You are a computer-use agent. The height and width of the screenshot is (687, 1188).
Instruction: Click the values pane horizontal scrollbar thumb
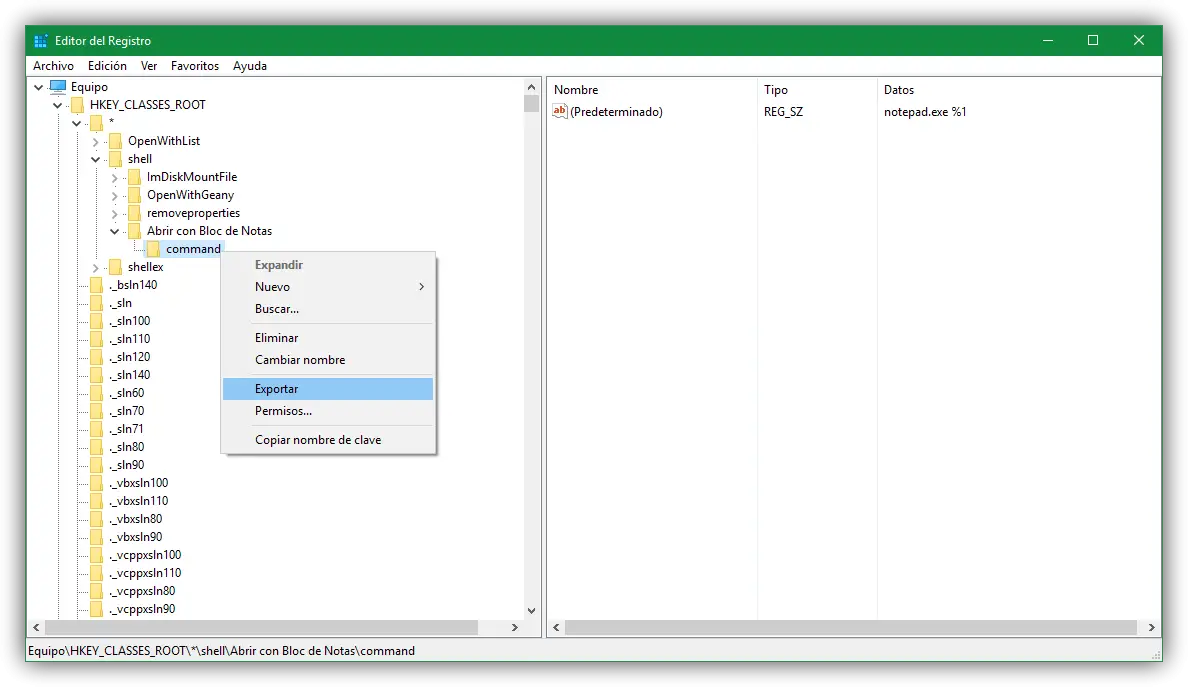pyautogui.click(x=851, y=628)
